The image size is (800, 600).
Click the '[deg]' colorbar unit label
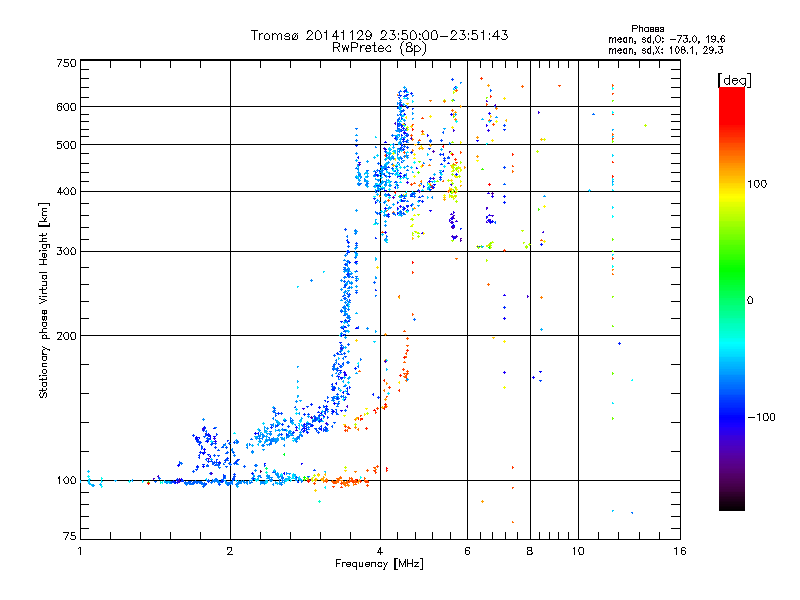coord(734,80)
